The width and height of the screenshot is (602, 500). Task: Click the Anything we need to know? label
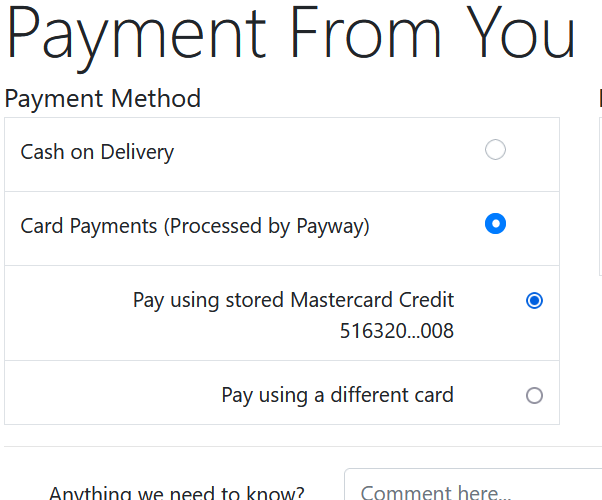click(x=177, y=493)
